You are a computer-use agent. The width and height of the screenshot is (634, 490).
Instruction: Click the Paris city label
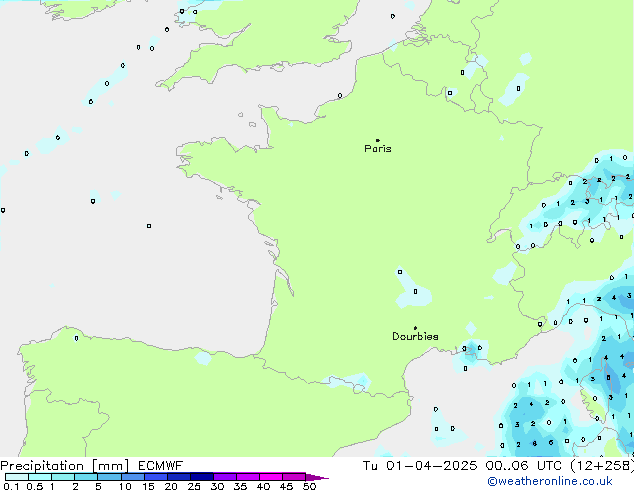(x=378, y=149)
